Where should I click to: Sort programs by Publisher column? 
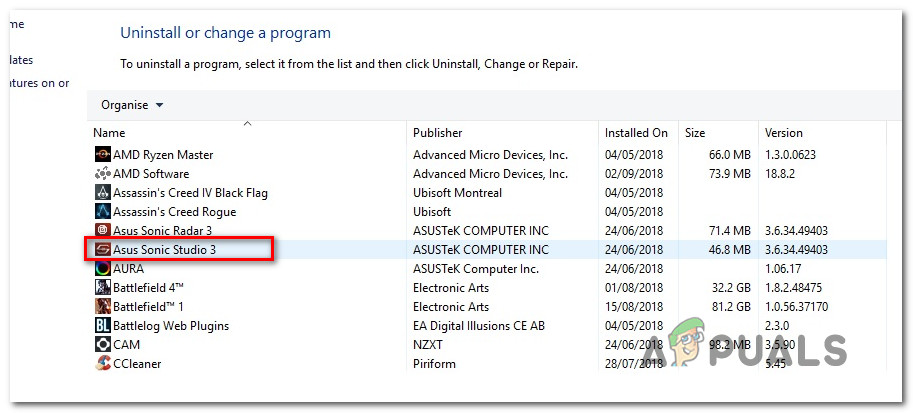(x=438, y=133)
